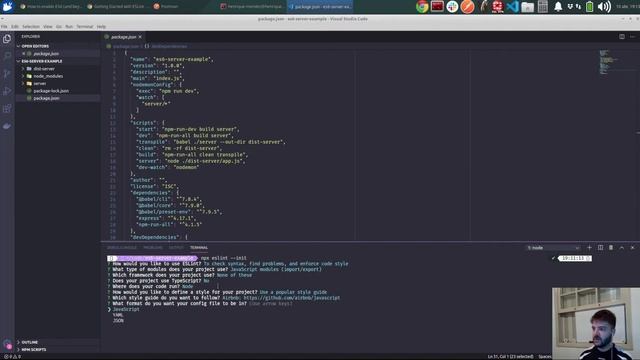Viewport: 640px width, 360px height.
Task: Switch to the Getting Started with ESLint taskbar window
Action: pos(118,7)
